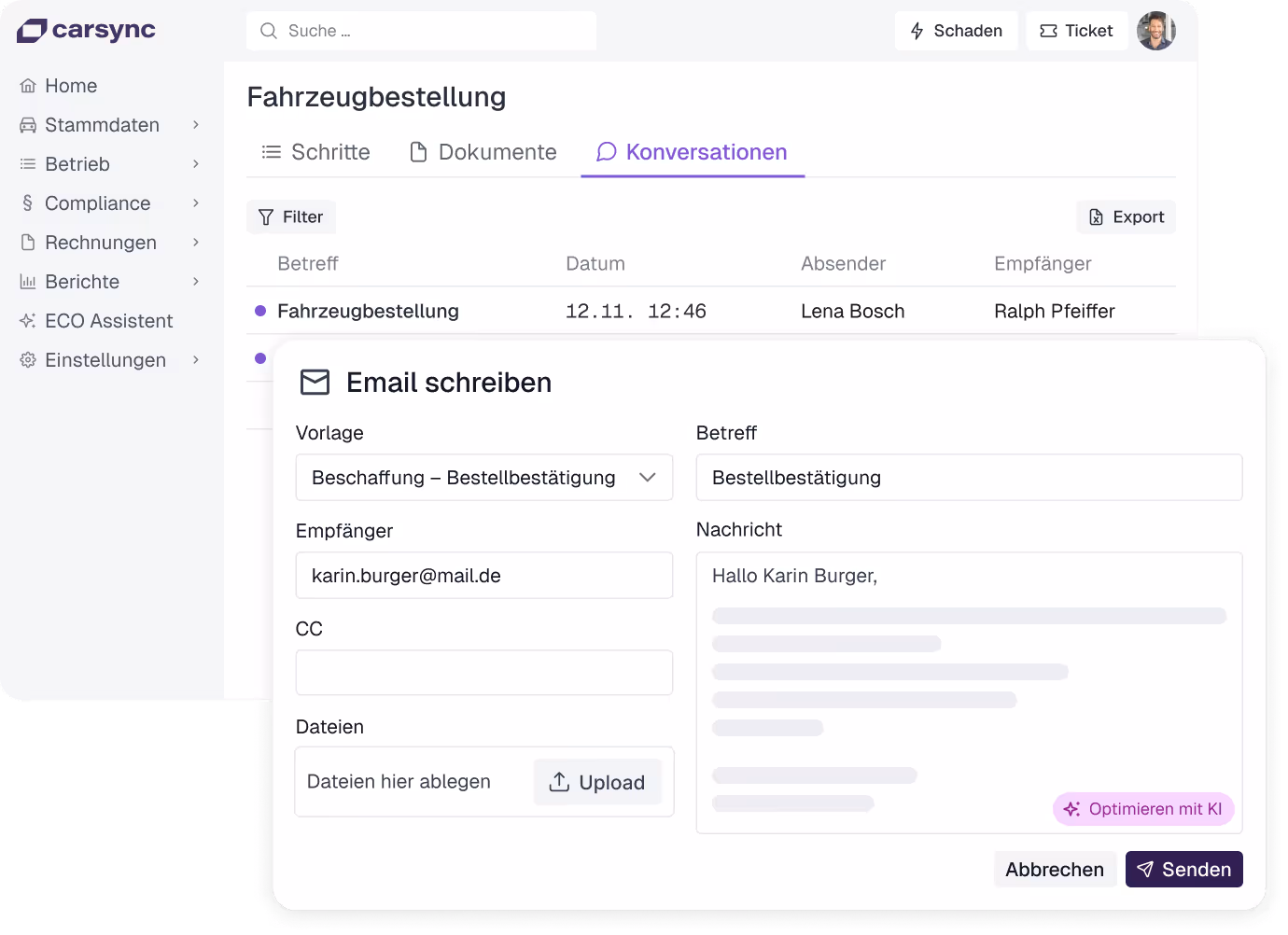Click the Home house icon
Screen dimensions: 1288x935
click(28, 86)
